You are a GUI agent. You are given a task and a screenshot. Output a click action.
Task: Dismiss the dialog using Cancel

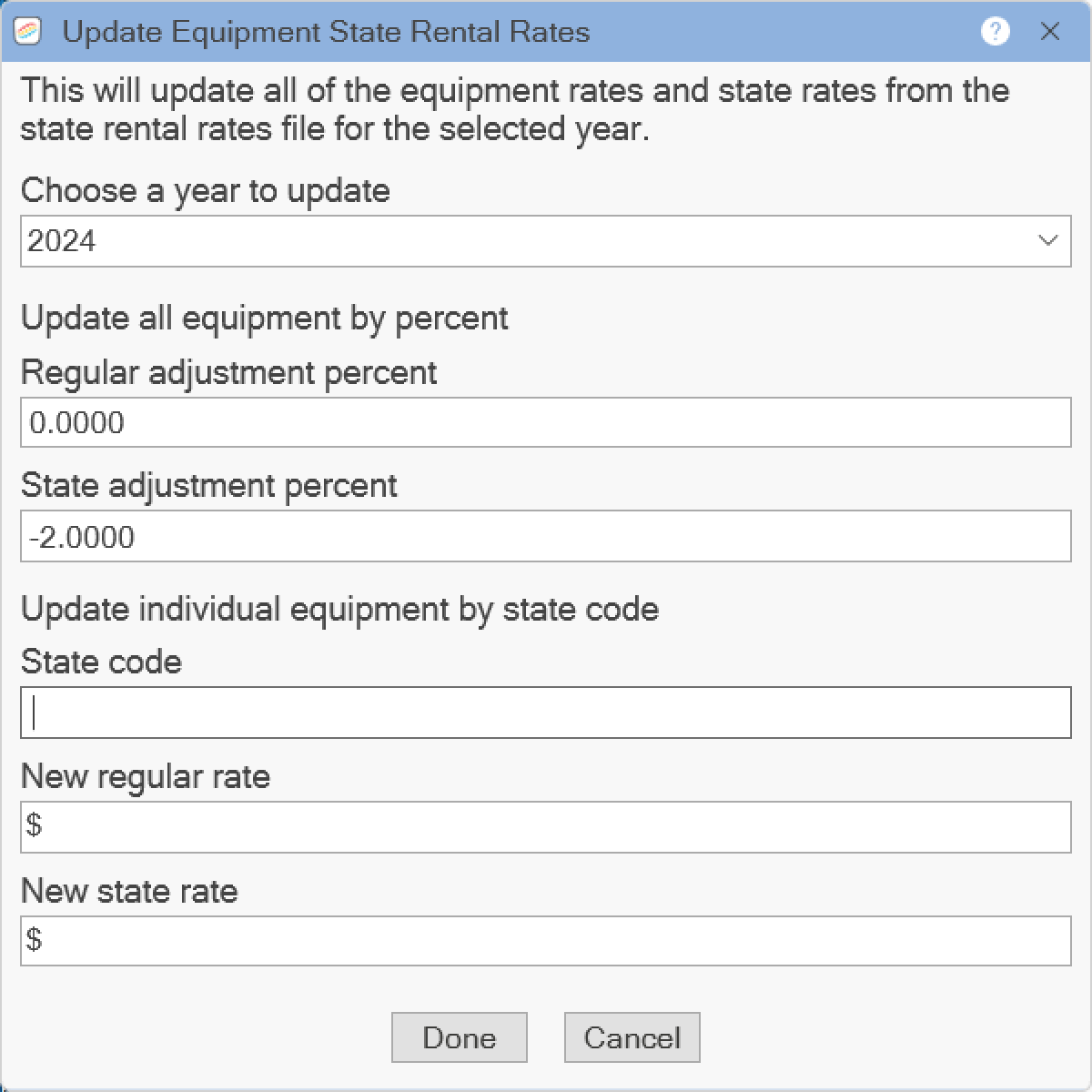(632, 1037)
